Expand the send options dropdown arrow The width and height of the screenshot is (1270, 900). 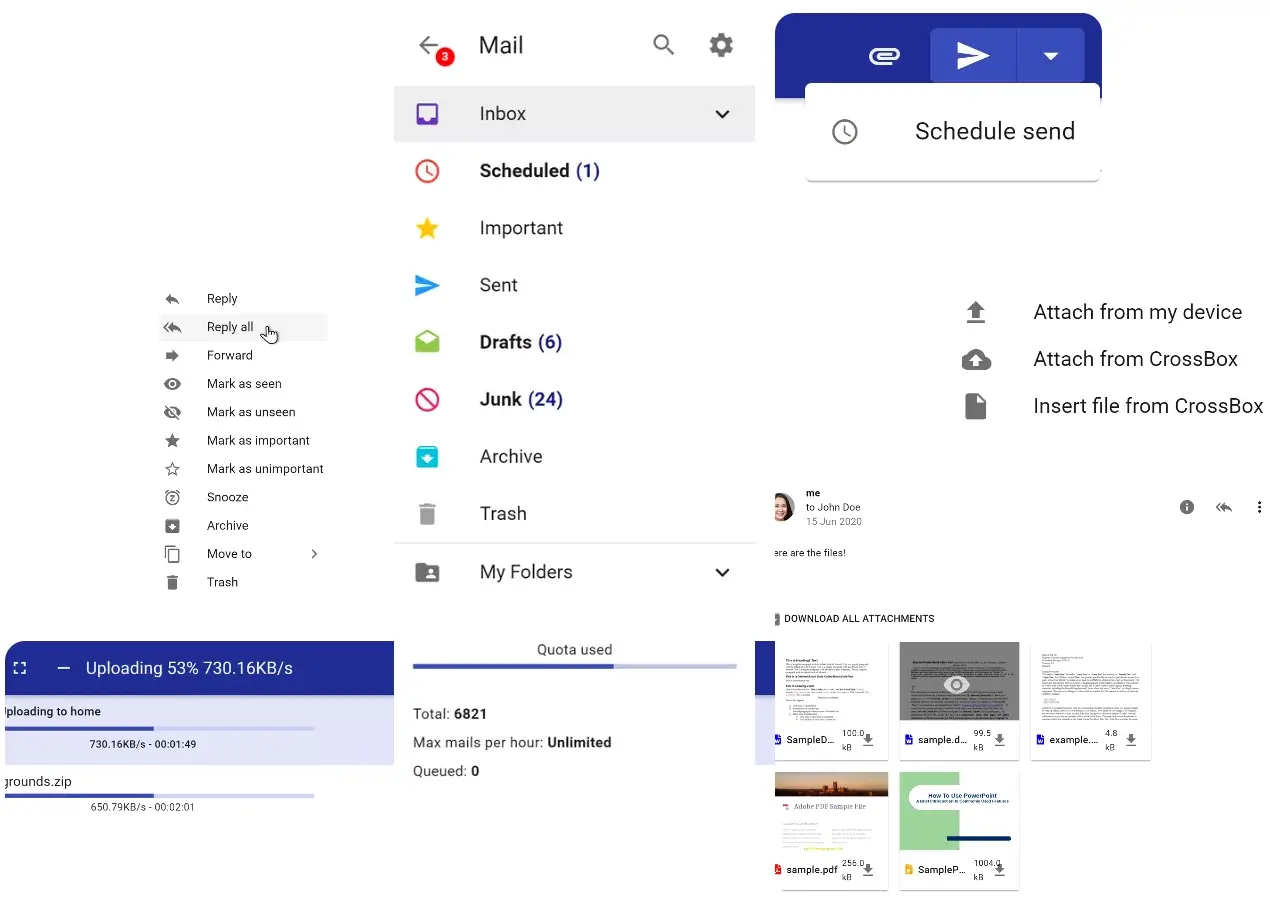point(1050,56)
